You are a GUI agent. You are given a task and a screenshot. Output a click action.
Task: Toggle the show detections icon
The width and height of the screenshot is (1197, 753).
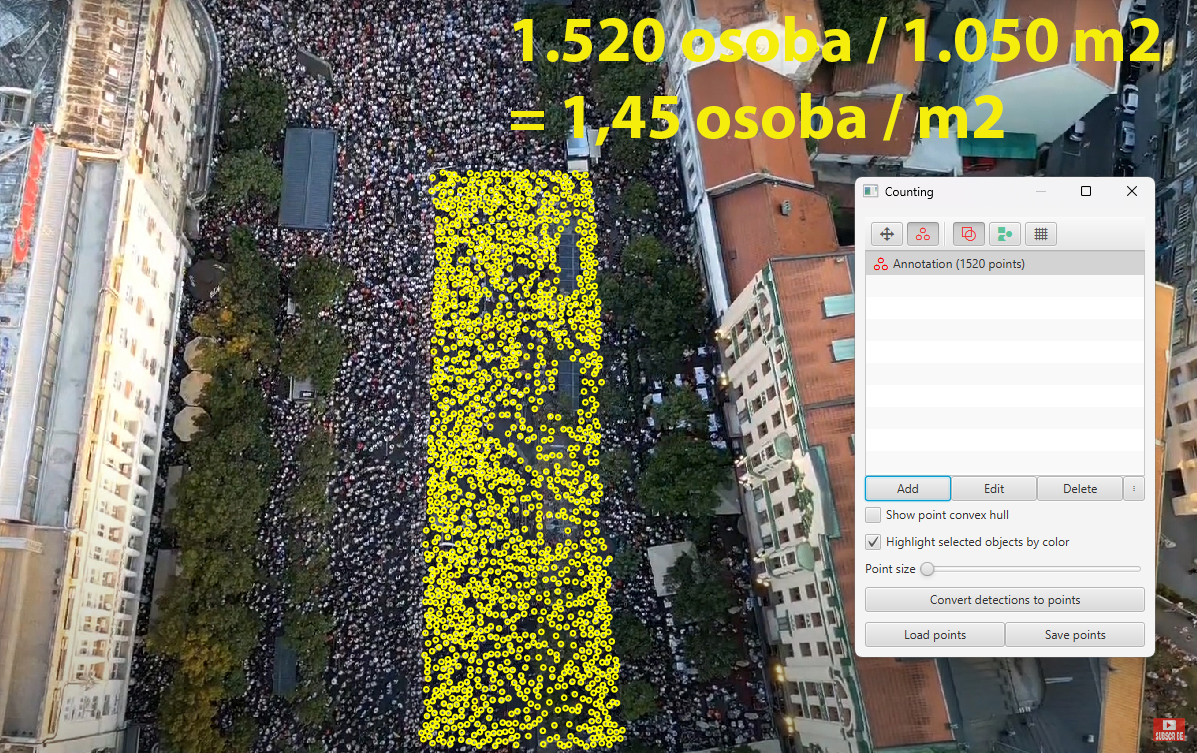[x=1004, y=234]
